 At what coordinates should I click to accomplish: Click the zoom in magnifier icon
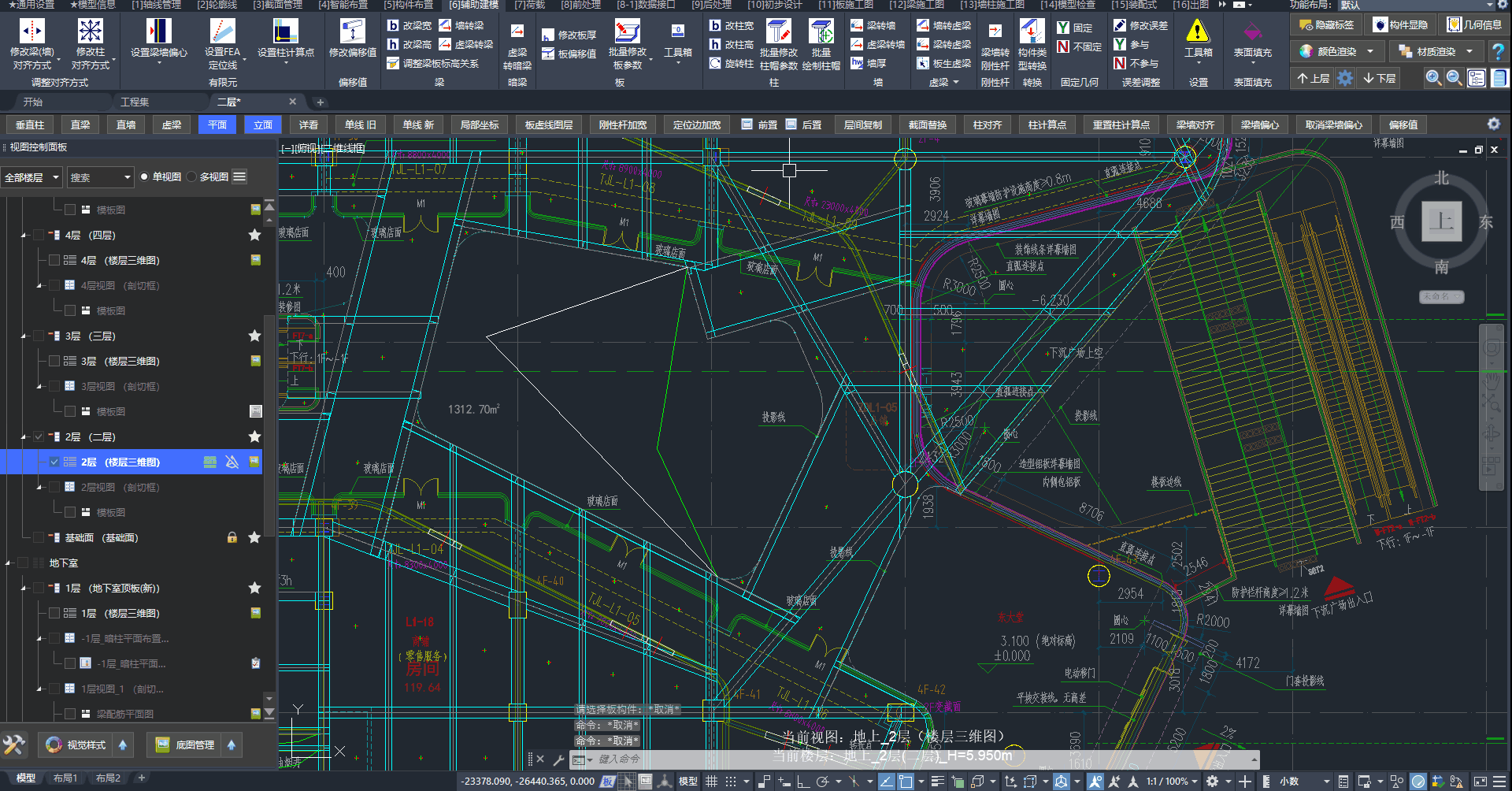(1433, 78)
